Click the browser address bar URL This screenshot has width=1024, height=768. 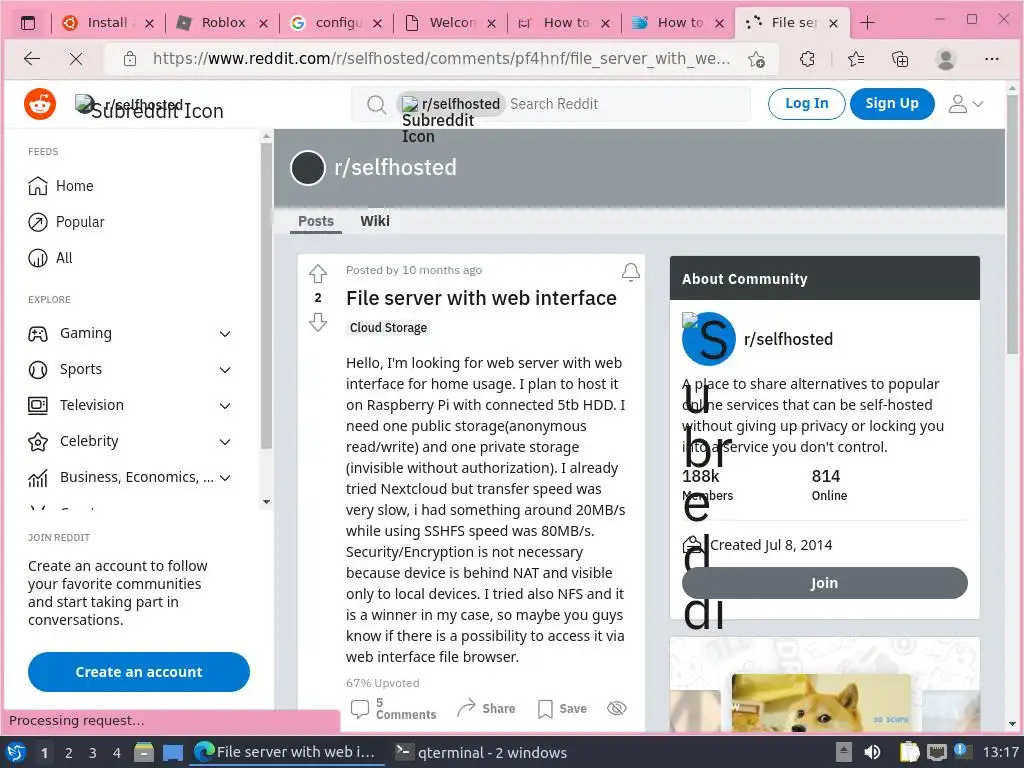(441, 59)
